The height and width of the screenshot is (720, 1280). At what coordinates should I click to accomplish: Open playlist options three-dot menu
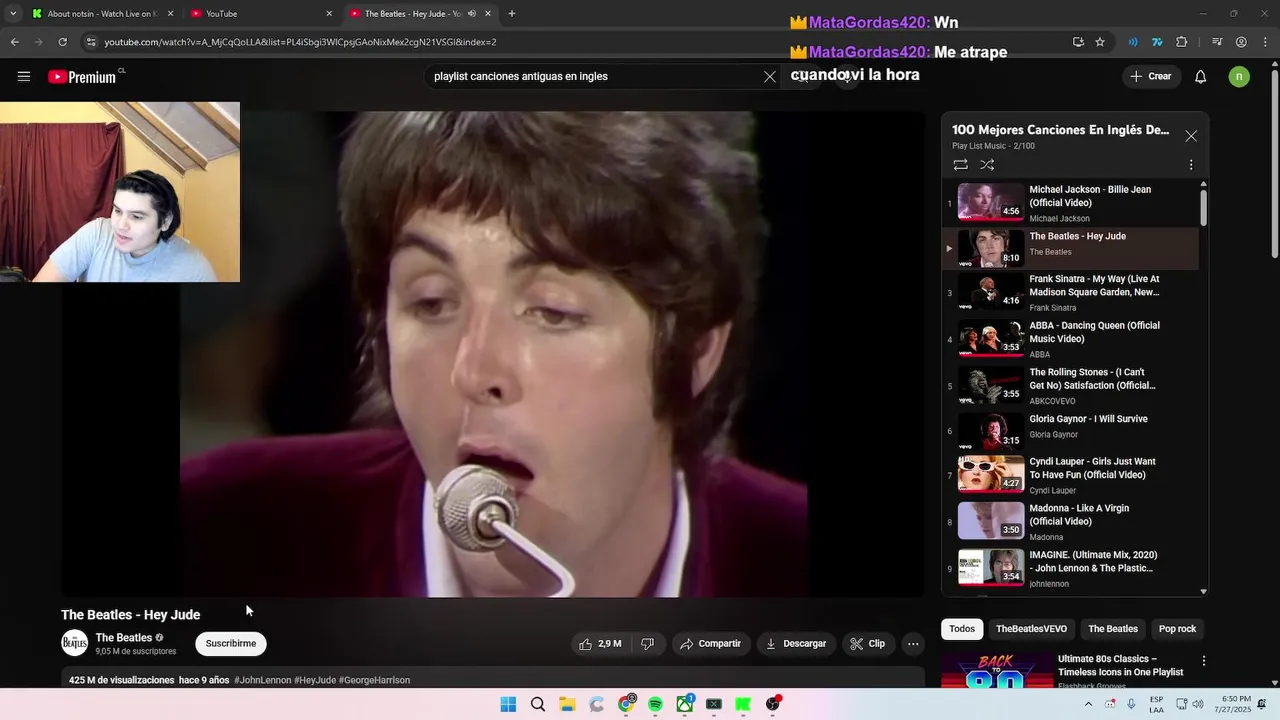click(x=1191, y=164)
